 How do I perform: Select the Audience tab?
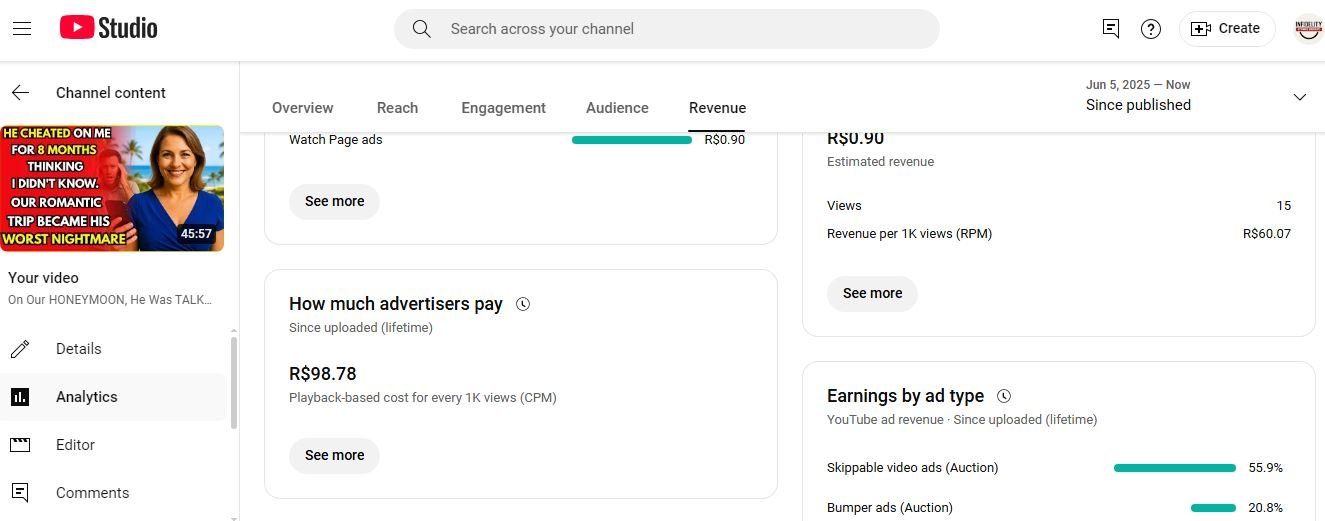[x=617, y=108]
